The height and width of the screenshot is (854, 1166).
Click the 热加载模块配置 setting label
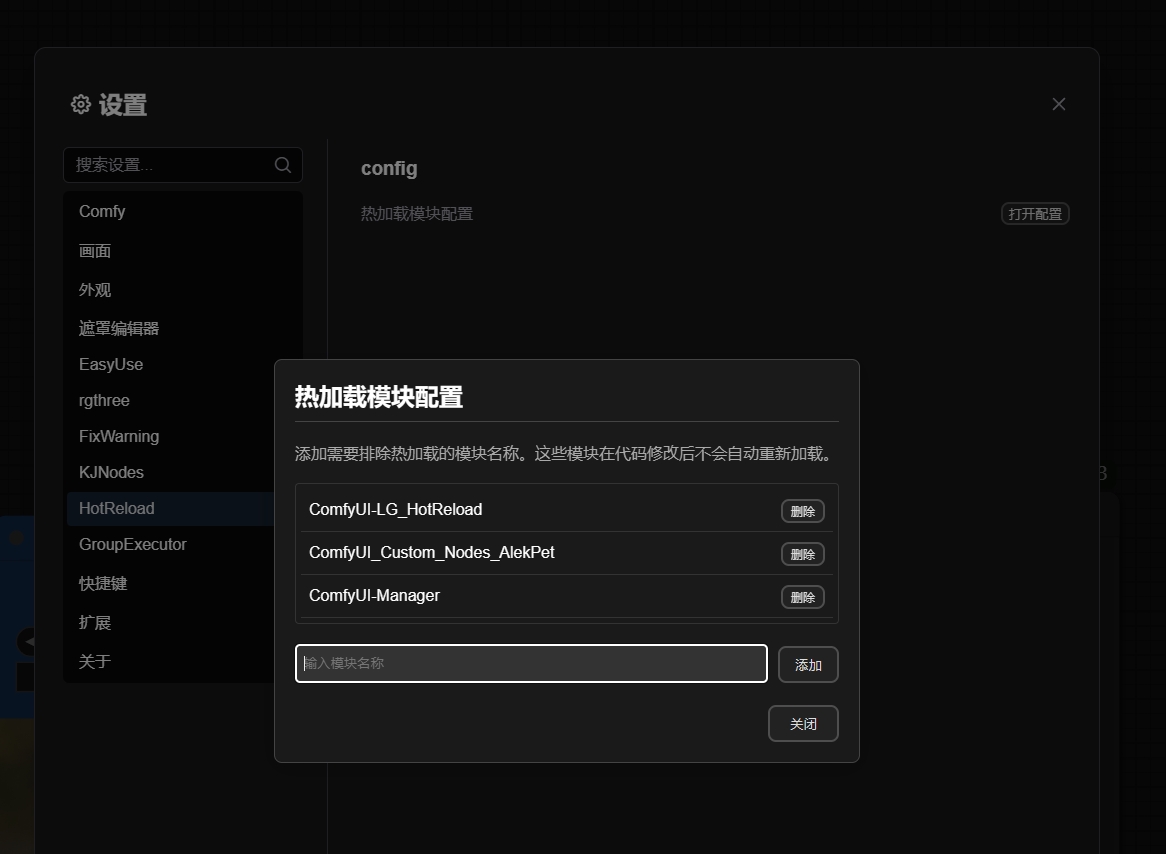pyautogui.click(x=416, y=214)
